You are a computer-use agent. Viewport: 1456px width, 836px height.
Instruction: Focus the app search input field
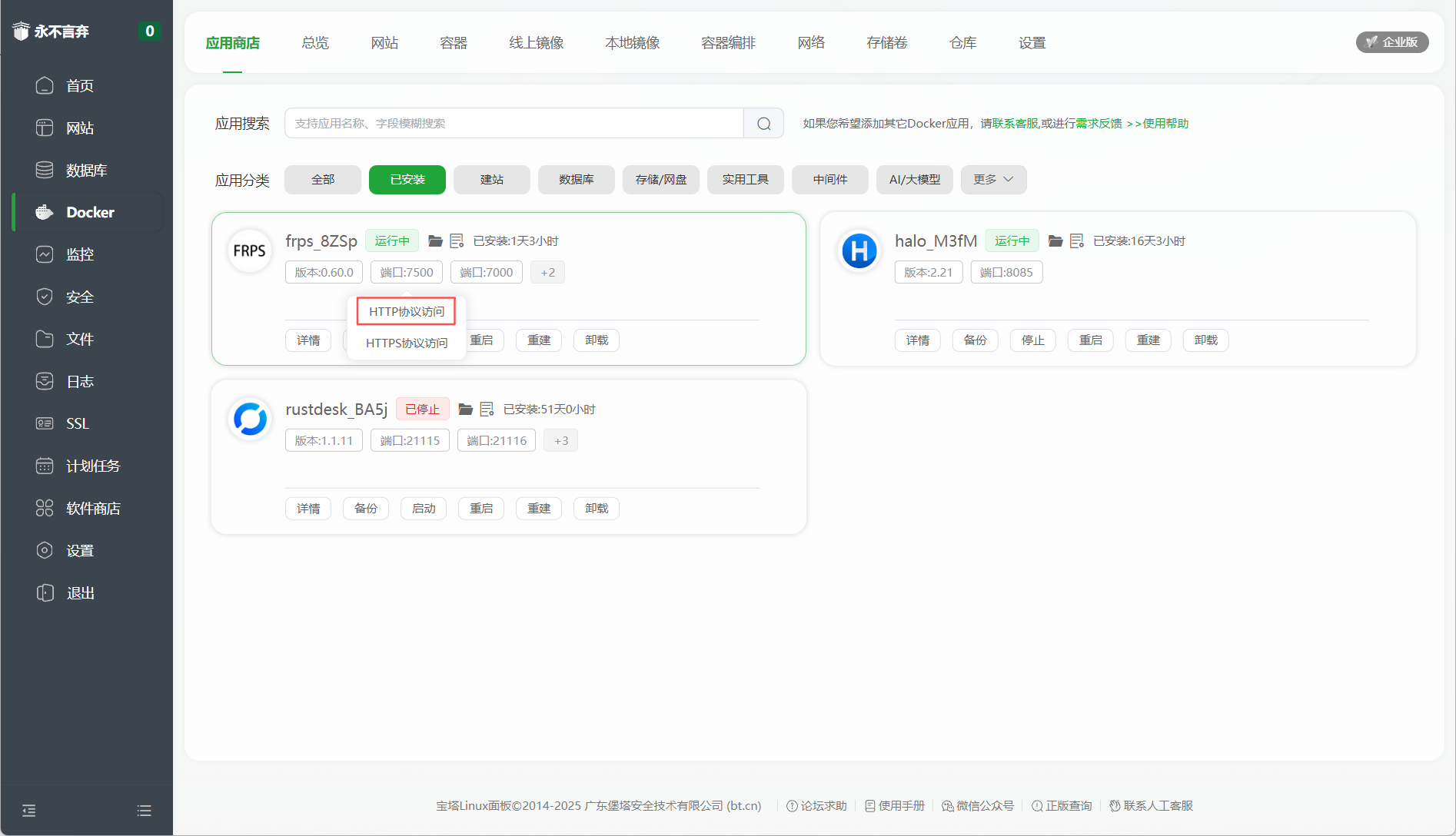pyautogui.click(x=514, y=124)
